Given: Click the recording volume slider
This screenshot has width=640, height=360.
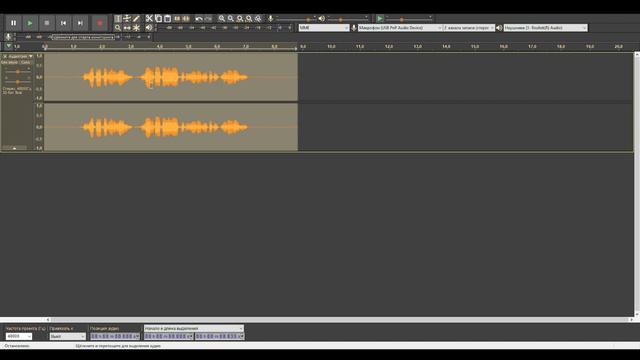Looking at the screenshot, I should coord(296,19).
